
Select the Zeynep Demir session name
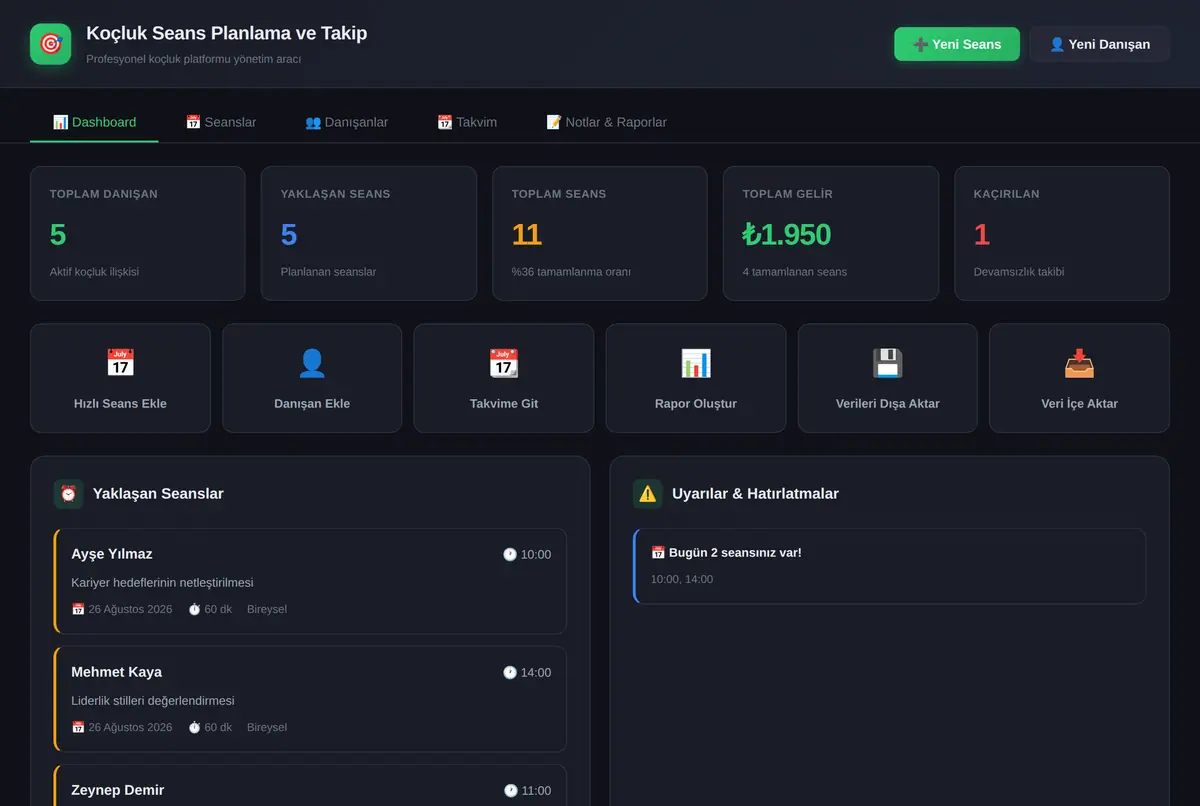(x=118, y=790)
